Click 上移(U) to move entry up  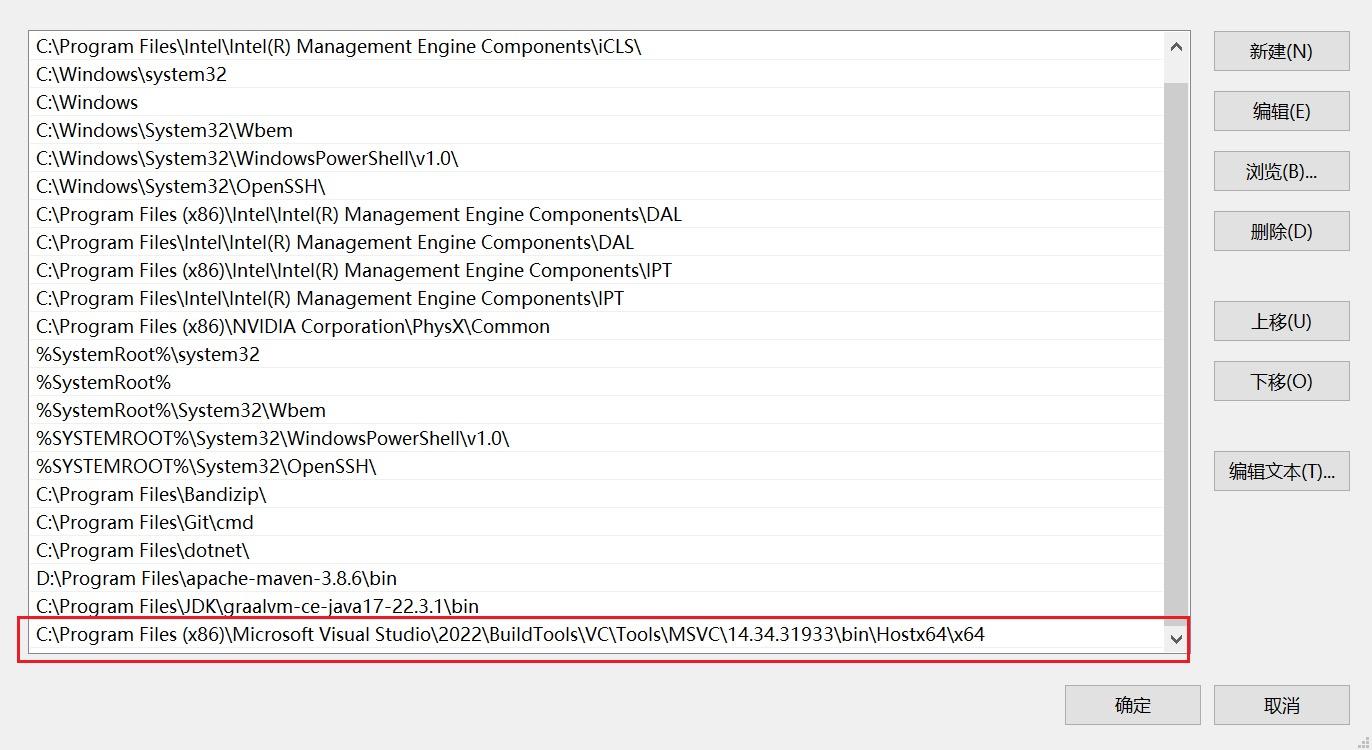tap(1281, 321)
